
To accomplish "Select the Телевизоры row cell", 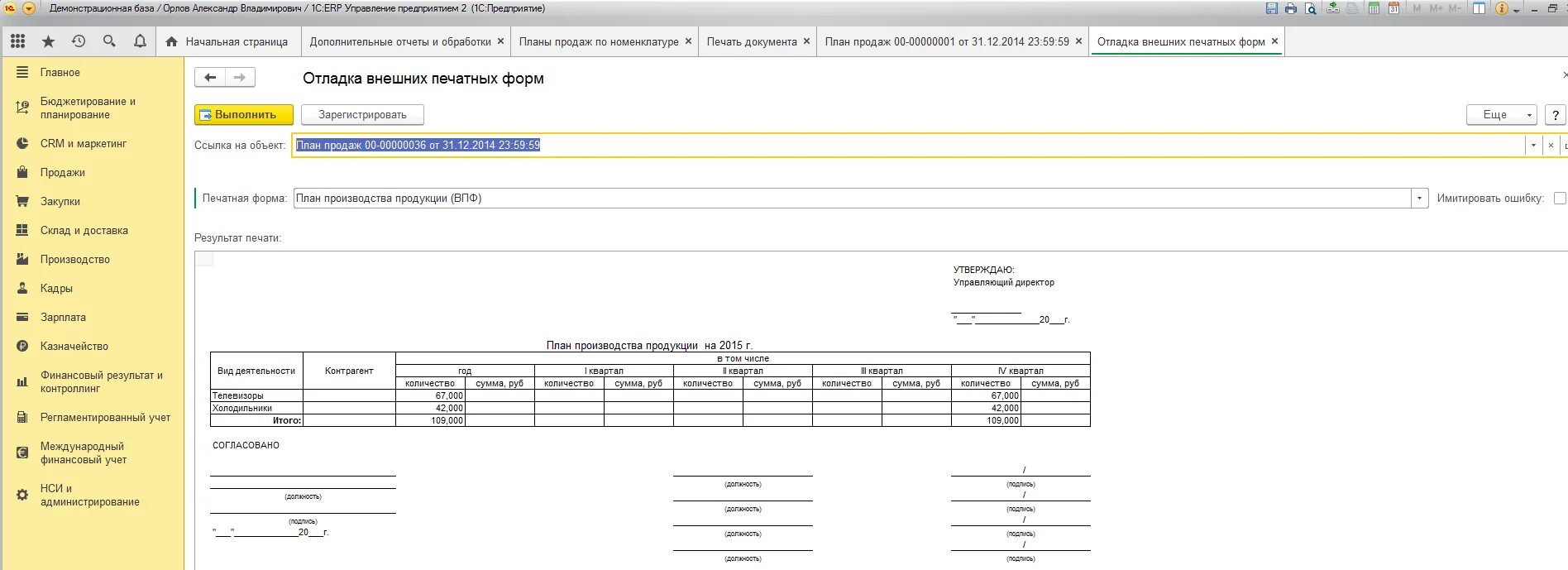I will pyautogui.click(x=257, y=395).
